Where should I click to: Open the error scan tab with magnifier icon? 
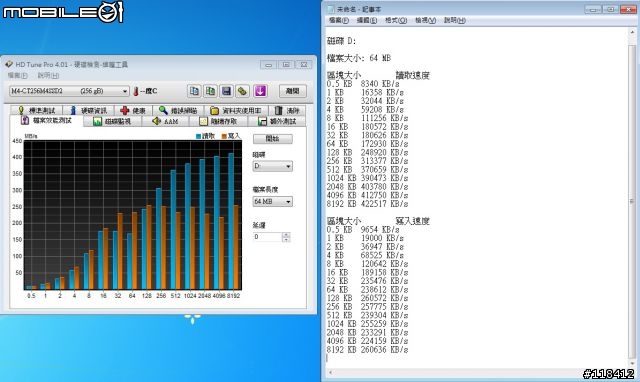click(x=178, y=111)
